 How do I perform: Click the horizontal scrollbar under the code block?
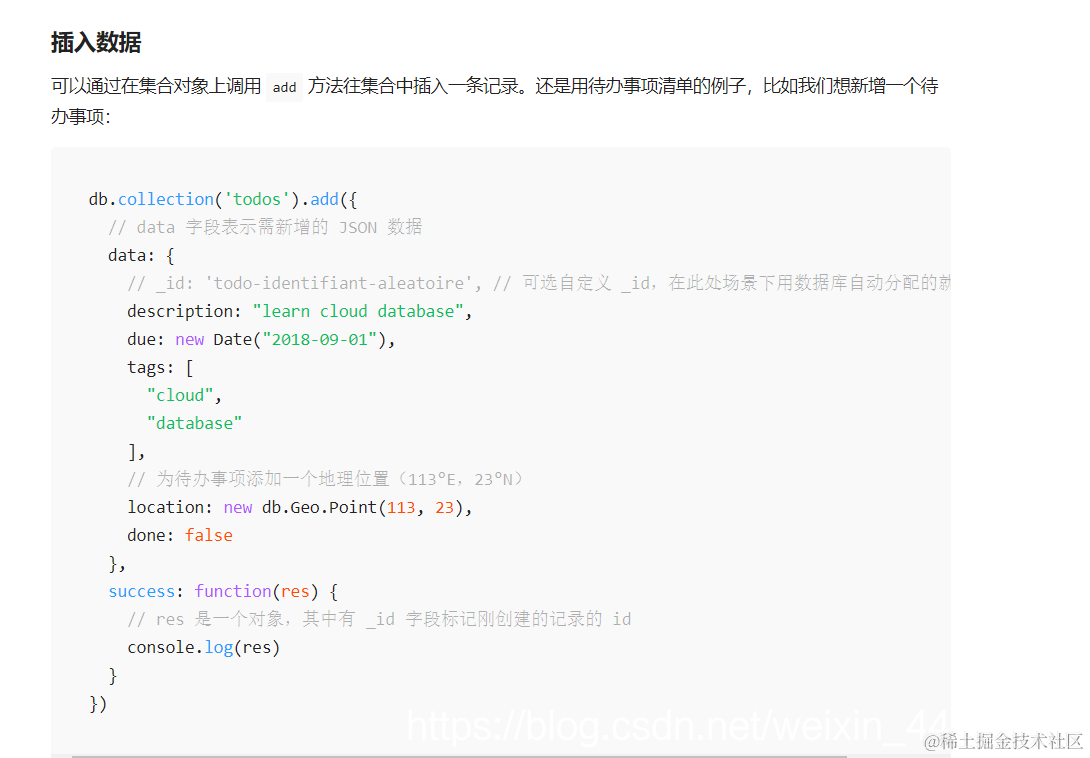(x=459, y=756)
